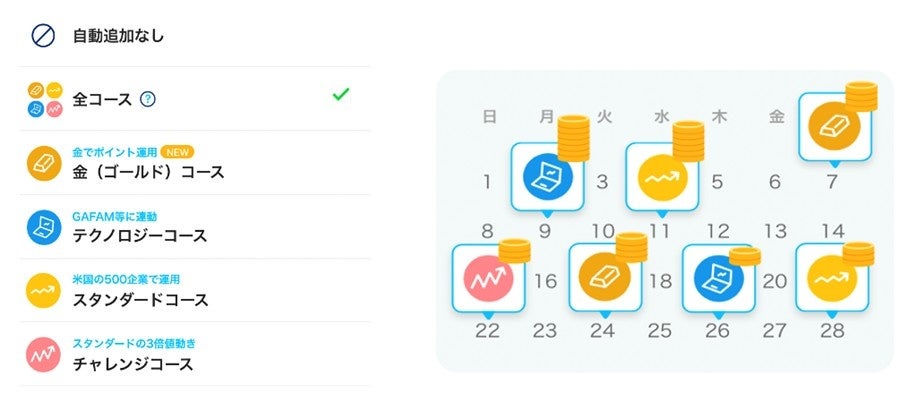The width and height of the screenshot is (910, 401).
Task: Choose the スタンダードコース label
Action: pyautogui.click(x=140, y=300)
